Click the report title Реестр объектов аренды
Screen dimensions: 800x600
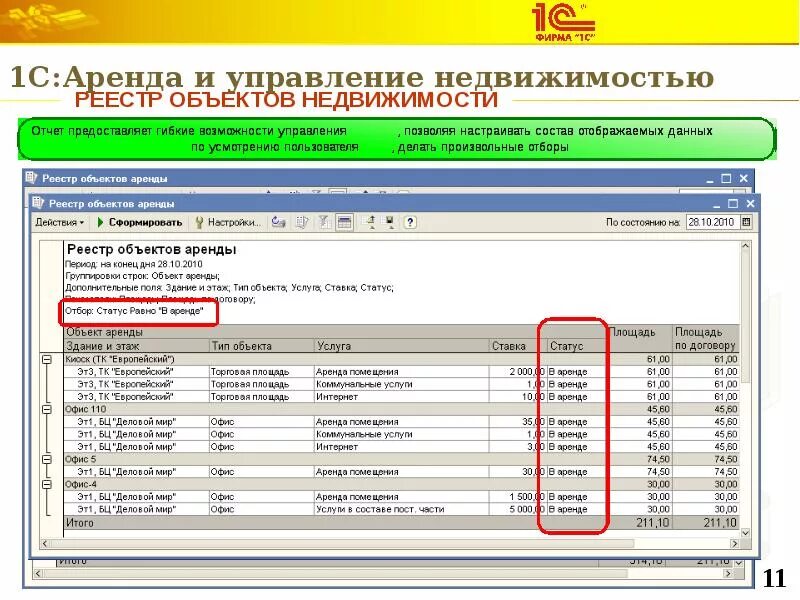pyautogui.click(x=152, y=249)
